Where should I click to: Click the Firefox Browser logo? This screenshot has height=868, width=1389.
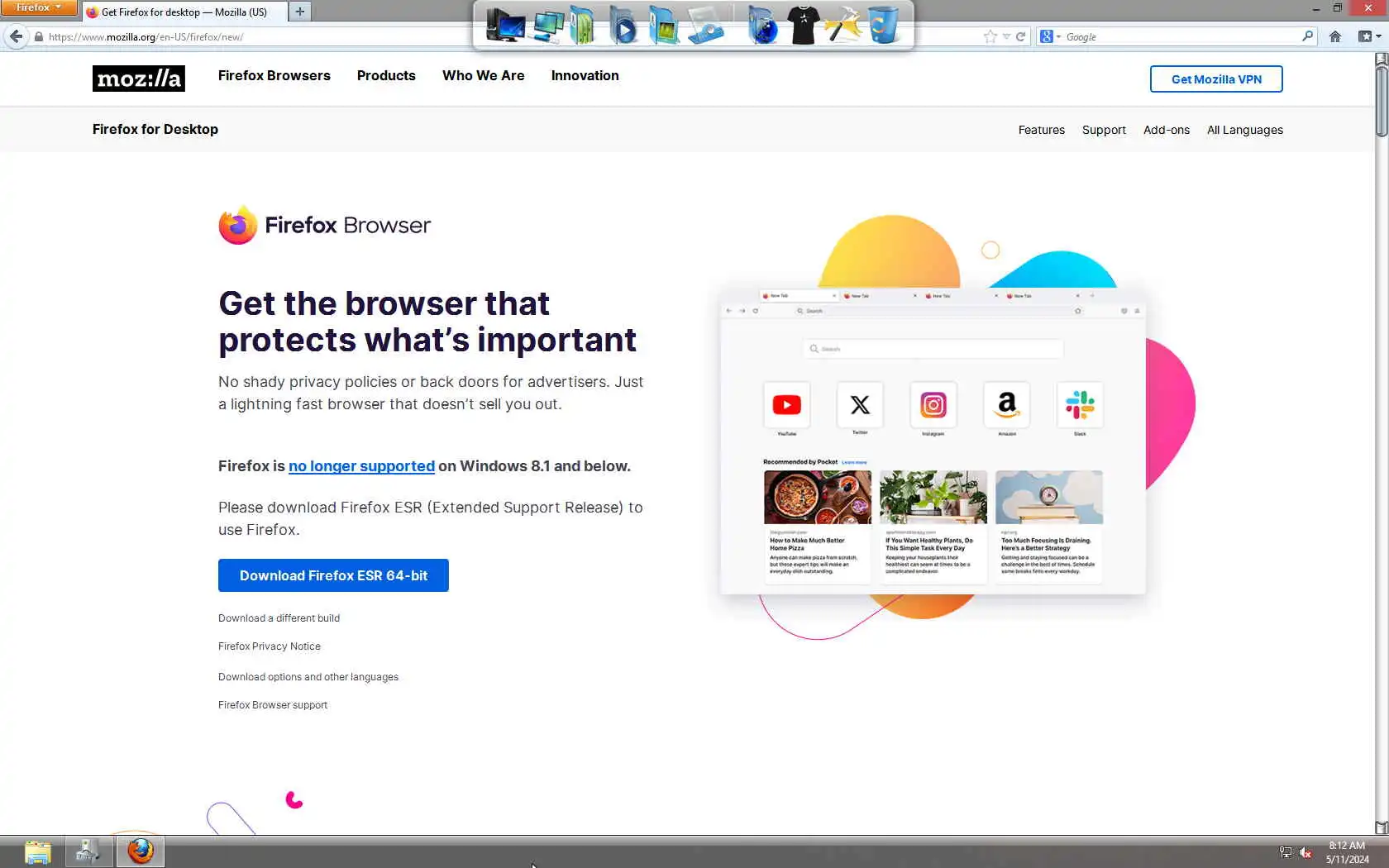pyautogui.click(x=324, y=225)
